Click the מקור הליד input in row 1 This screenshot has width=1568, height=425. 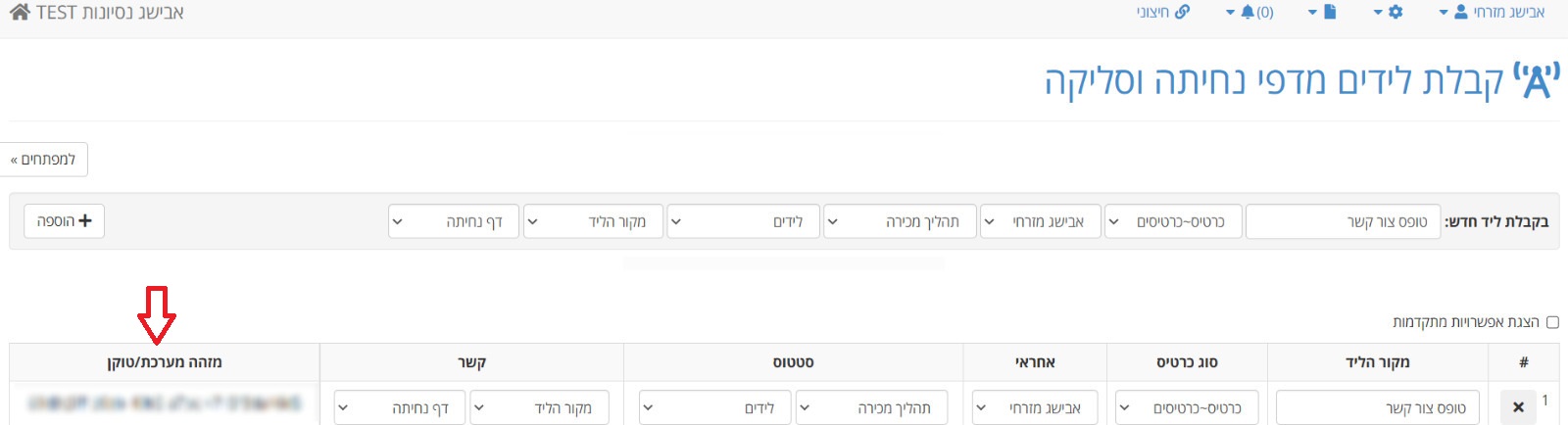point(1378,407)
